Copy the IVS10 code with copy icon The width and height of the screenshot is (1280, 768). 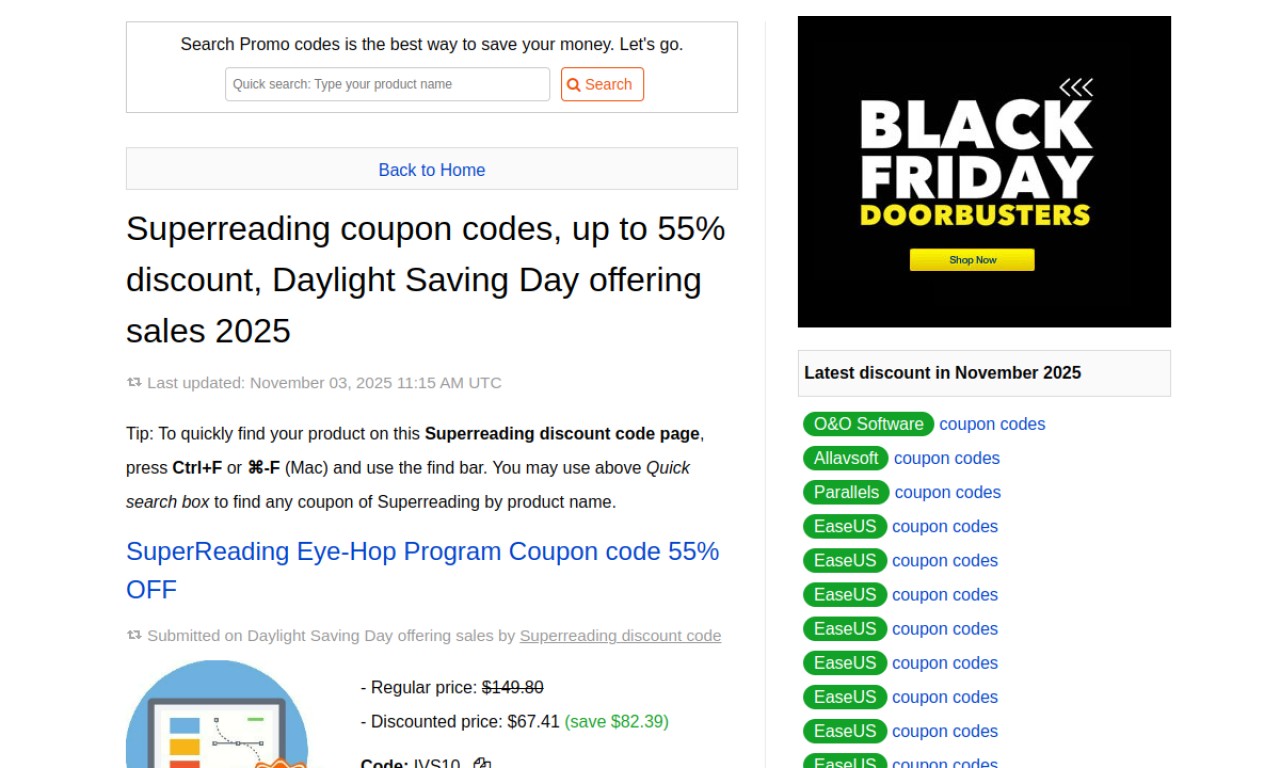(482, 764)
